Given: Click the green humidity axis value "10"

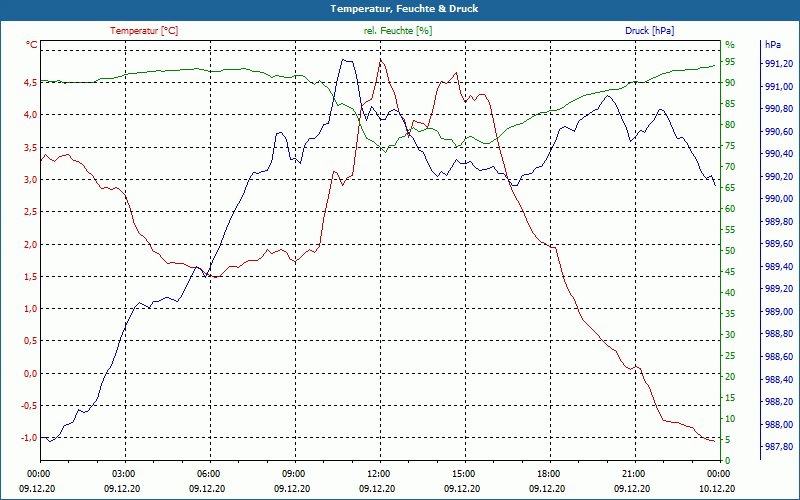Looking at the screenshot, I should pyautogui.click(x=730, y=419).
